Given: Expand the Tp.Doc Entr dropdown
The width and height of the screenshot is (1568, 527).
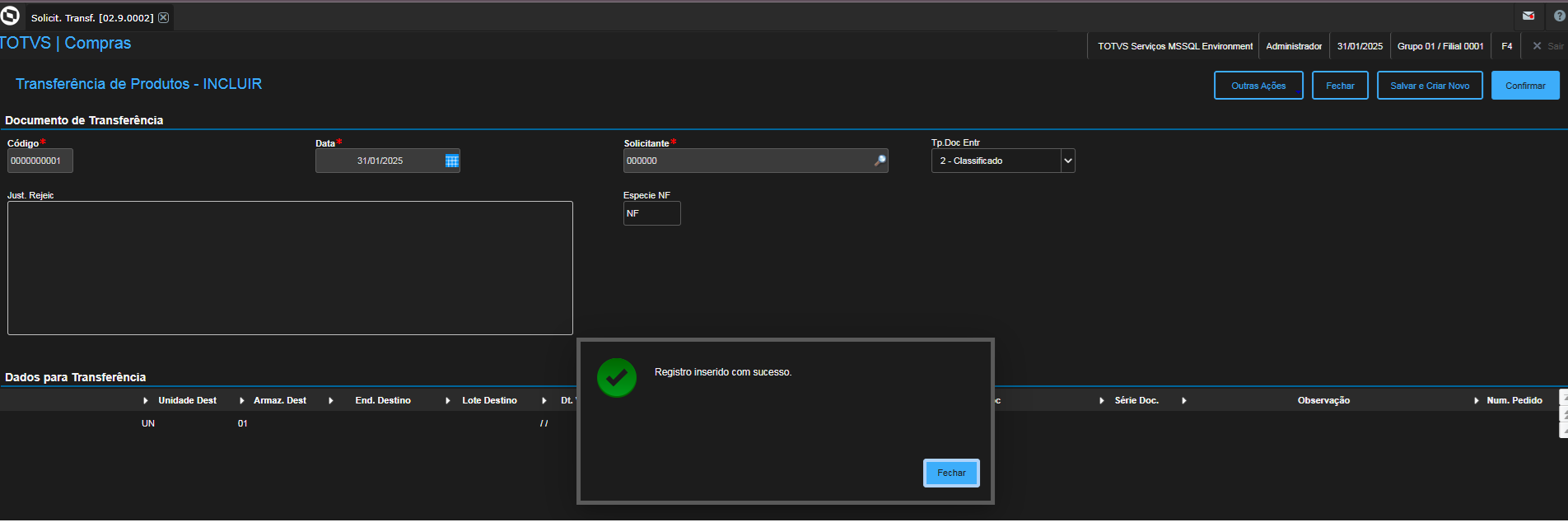Looking at the screenshot, I should pyautogui.click(x=1067, y=161).
